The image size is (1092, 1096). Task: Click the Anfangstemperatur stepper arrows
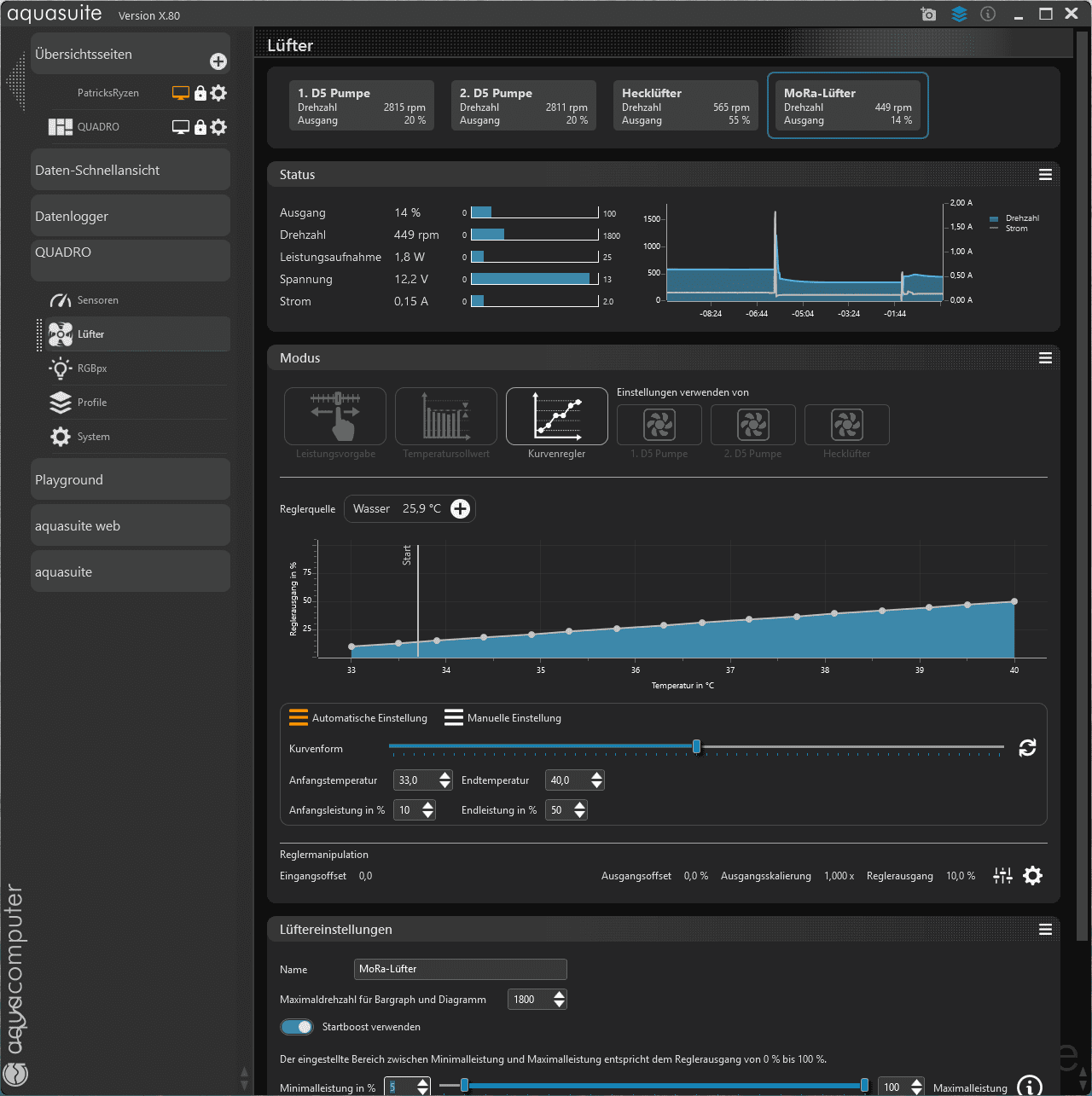pyautogui.click(x=445, y=780)
